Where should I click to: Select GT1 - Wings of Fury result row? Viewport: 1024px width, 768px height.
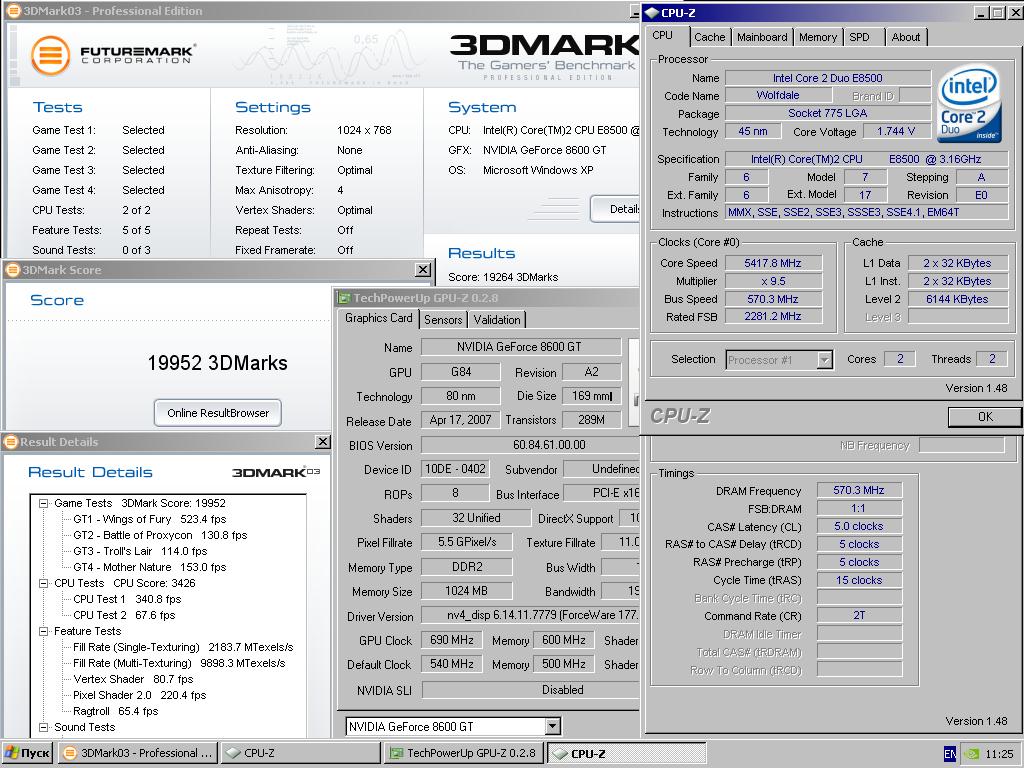point(150,519)
